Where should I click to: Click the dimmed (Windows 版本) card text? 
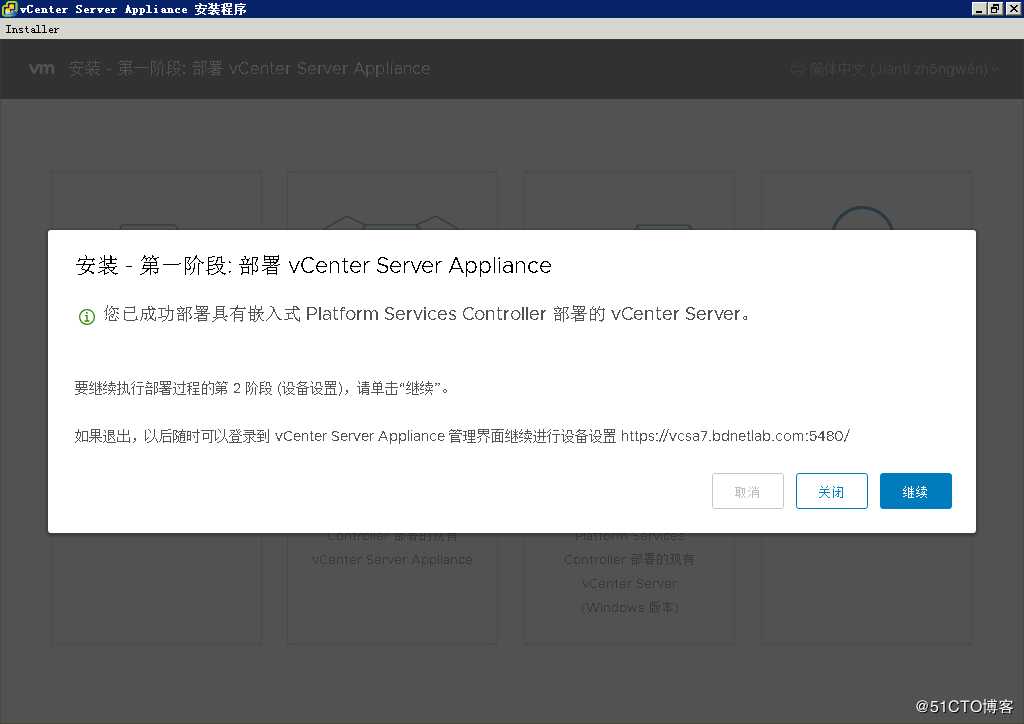click(630, 607)
